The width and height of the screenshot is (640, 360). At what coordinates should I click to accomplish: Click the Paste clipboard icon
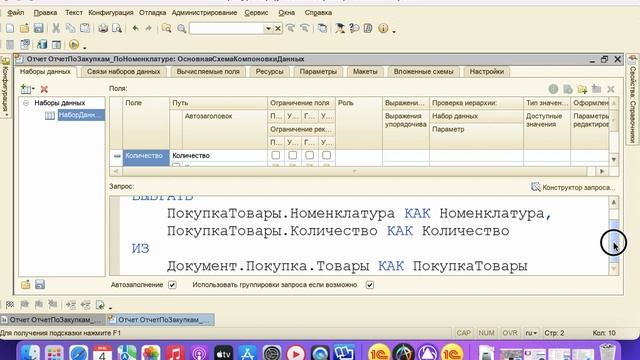85,28
